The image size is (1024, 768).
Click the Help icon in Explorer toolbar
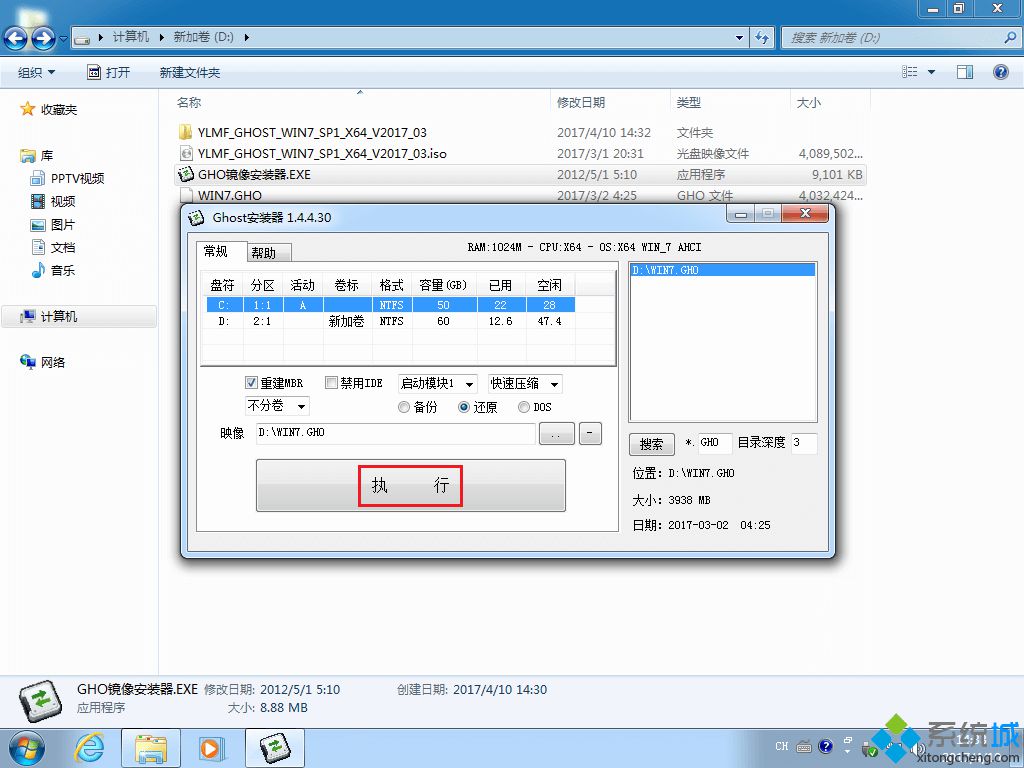pos(1000,71)
